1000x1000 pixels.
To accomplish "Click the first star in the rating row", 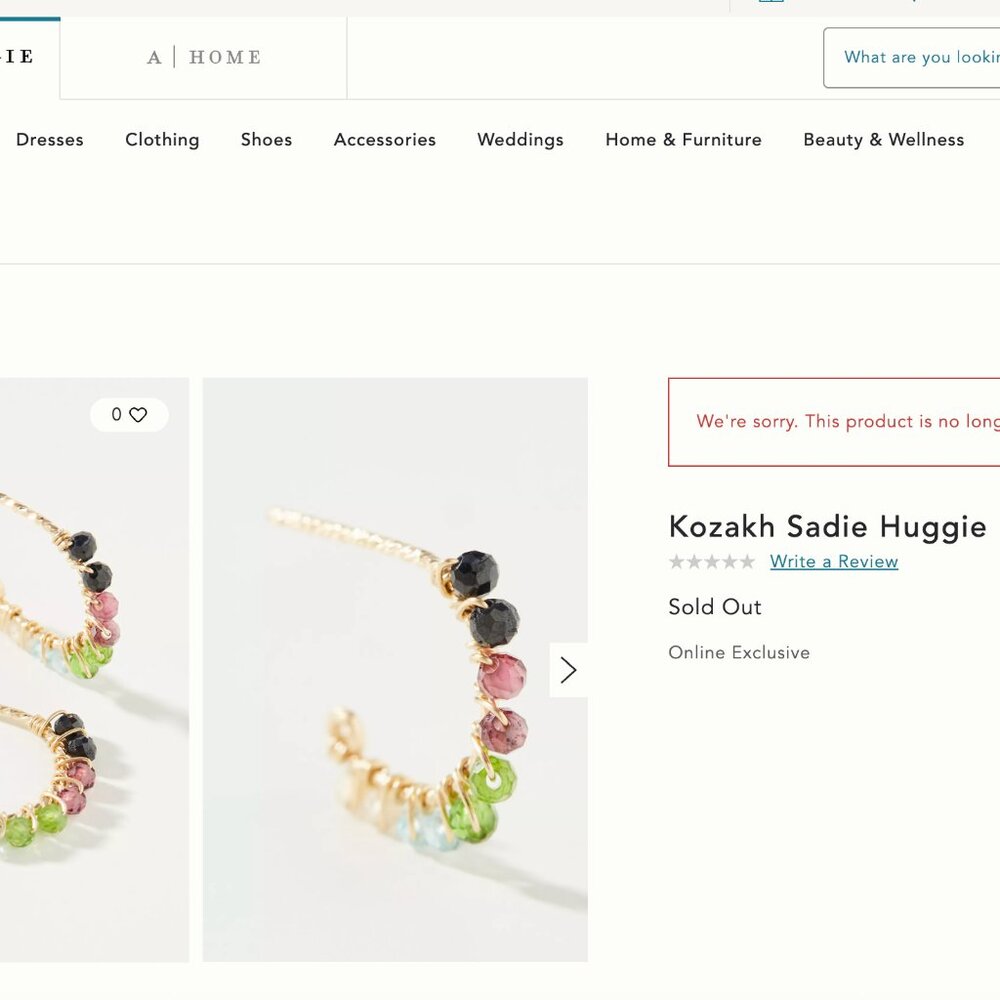I will (676, 562).
